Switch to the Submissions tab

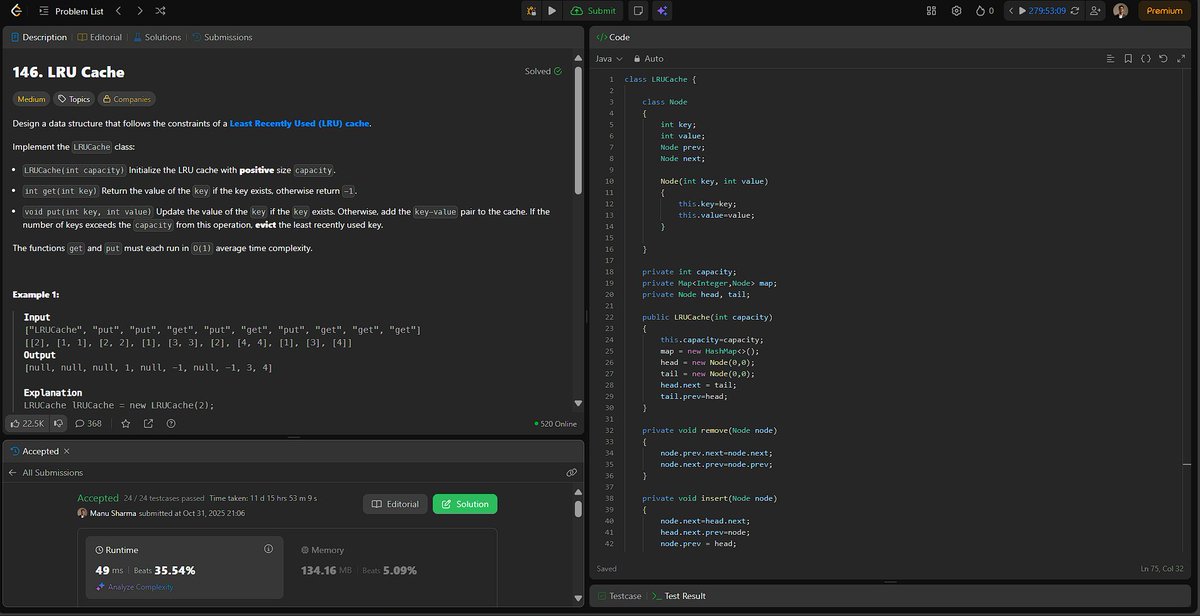pyautogui.click(x=222, y=37)
